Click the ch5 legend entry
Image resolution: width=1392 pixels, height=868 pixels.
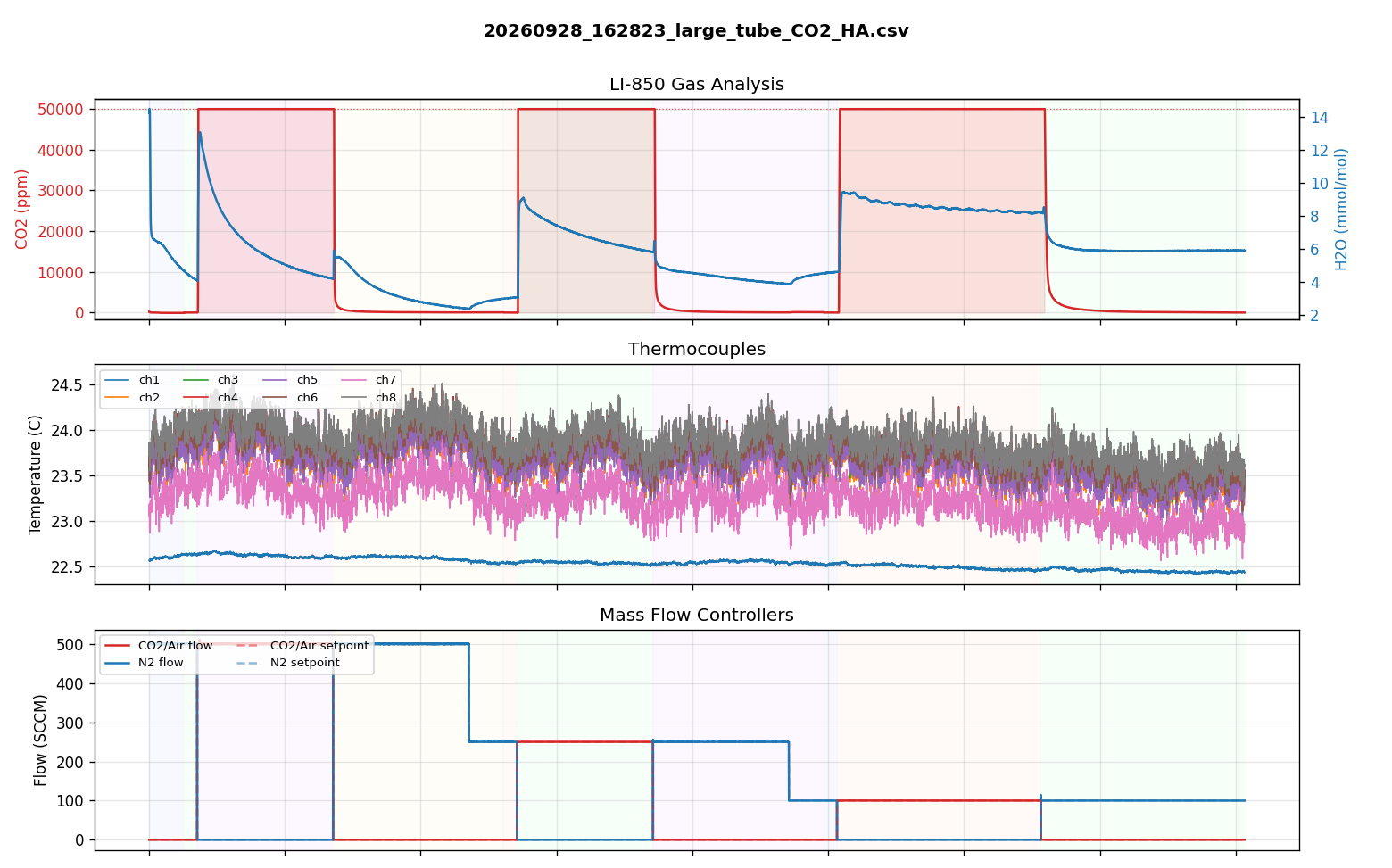pyautogui.click(x=290, y=380)
